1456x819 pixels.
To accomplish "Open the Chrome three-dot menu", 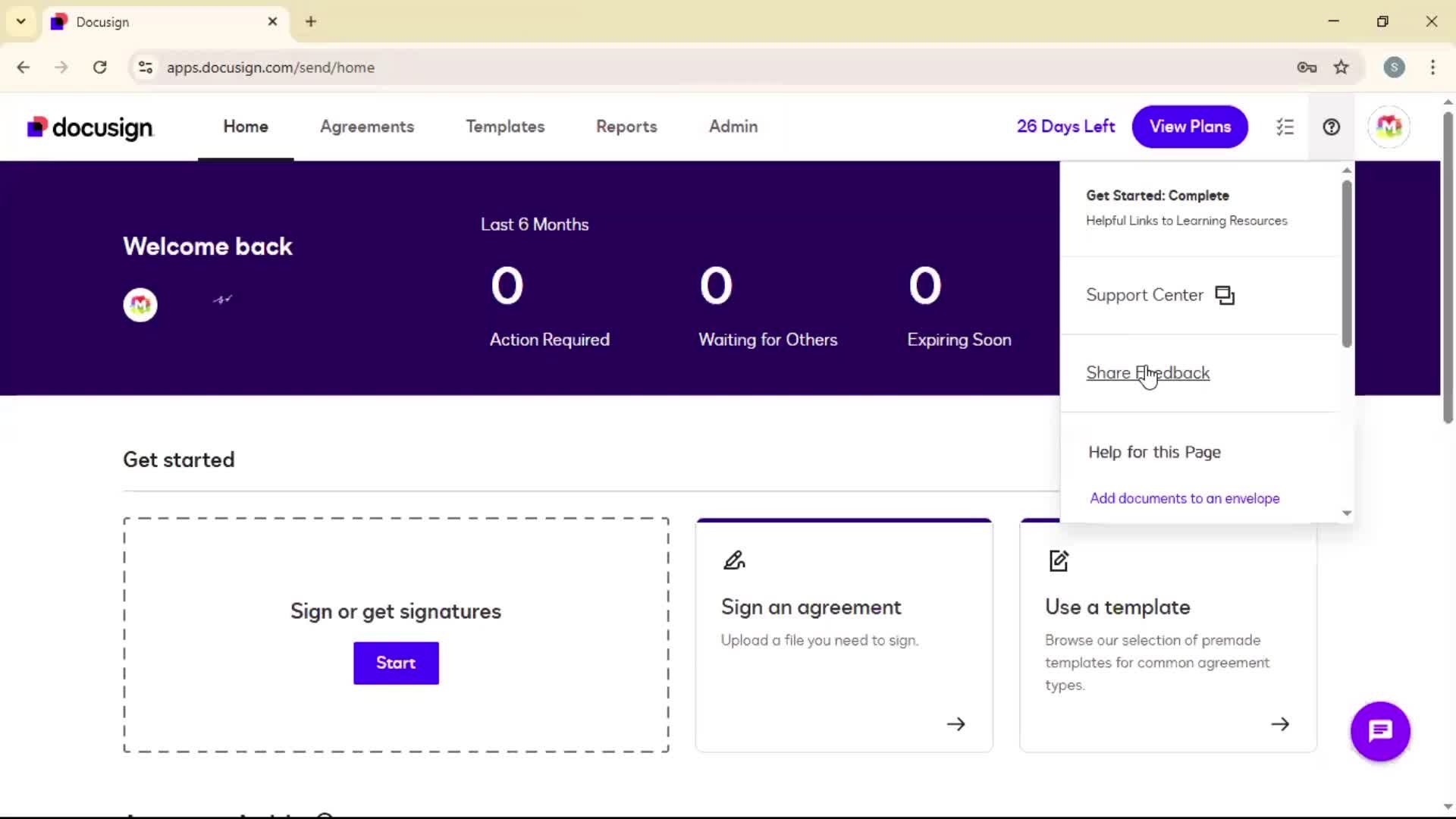I will click(x=1432, y=67).
